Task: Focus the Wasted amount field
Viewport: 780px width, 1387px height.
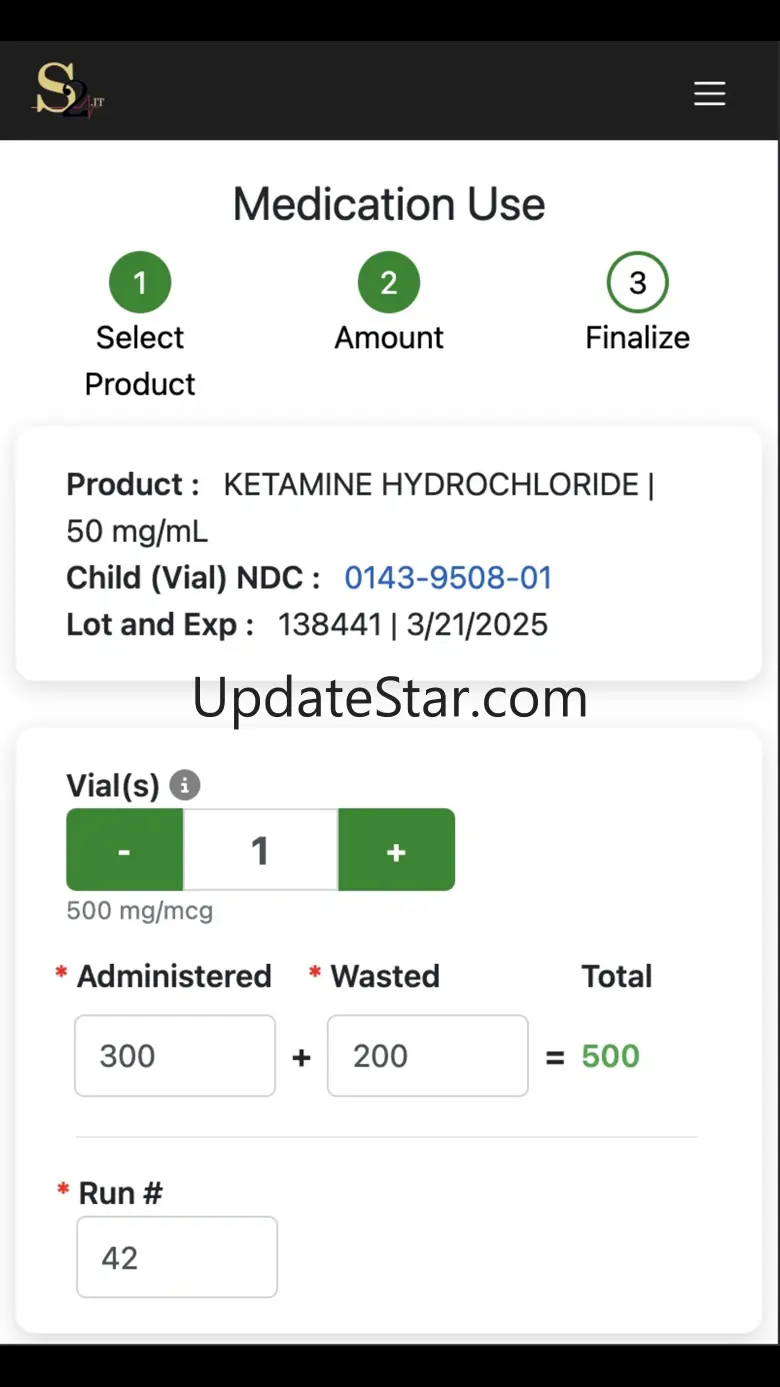Action: coord(428,1056)
